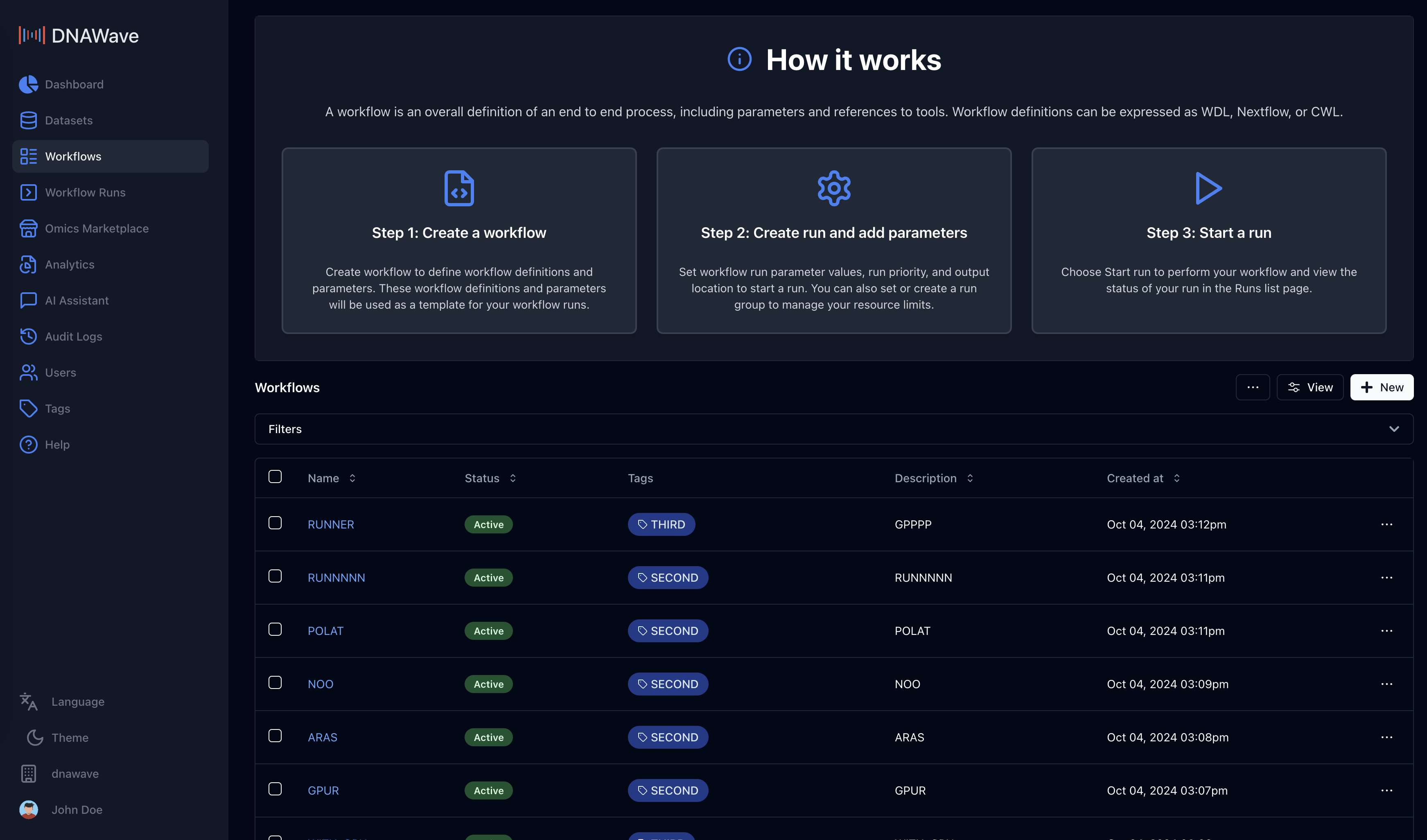
Task: Open the John Doe profile entry
Action: pos(77,809)
